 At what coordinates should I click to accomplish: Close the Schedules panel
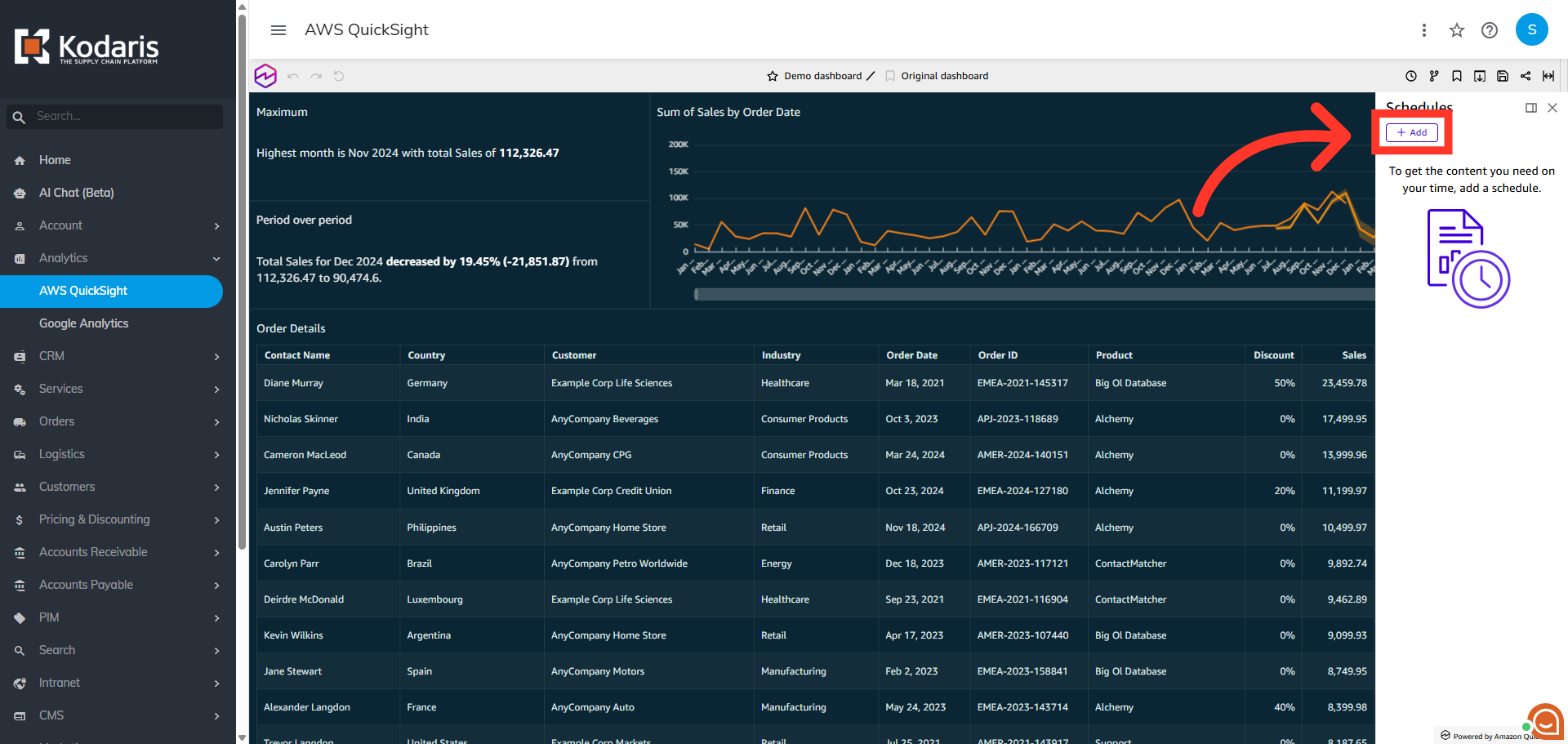pos(1552,108)
